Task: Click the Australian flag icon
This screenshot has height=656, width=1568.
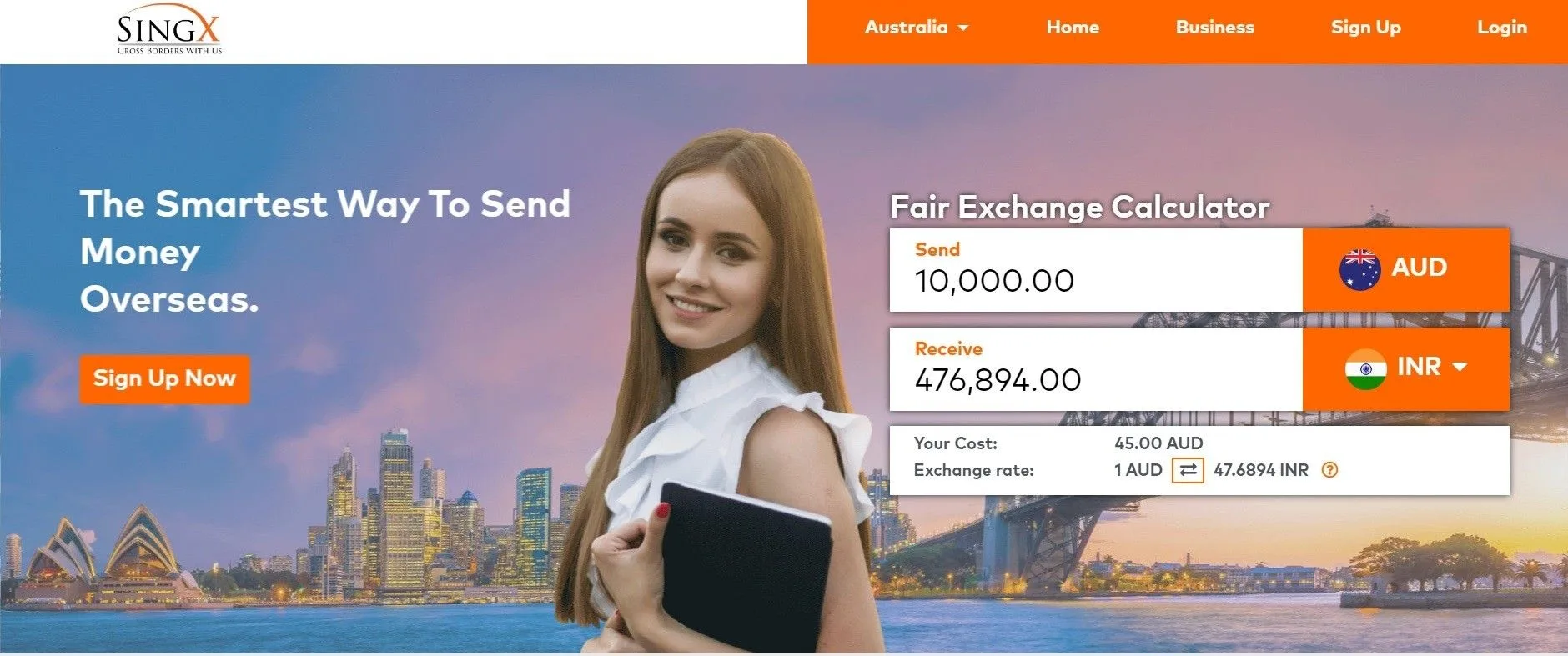Action: (x=1359, y=269)
